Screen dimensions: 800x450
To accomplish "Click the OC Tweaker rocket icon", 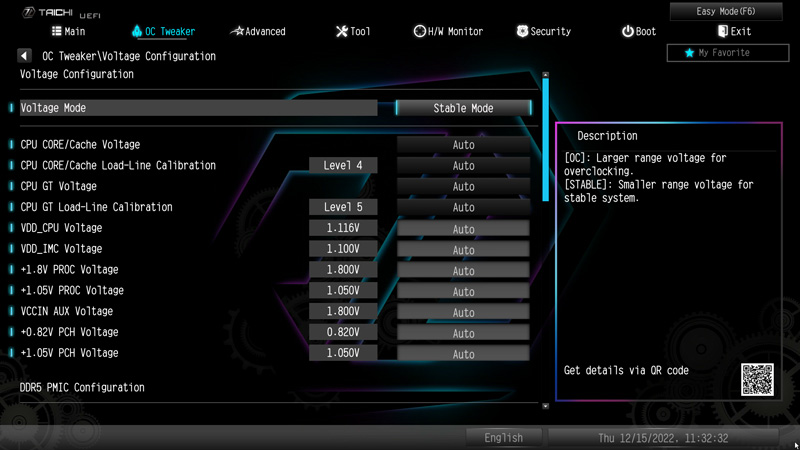I will [137, 31].
